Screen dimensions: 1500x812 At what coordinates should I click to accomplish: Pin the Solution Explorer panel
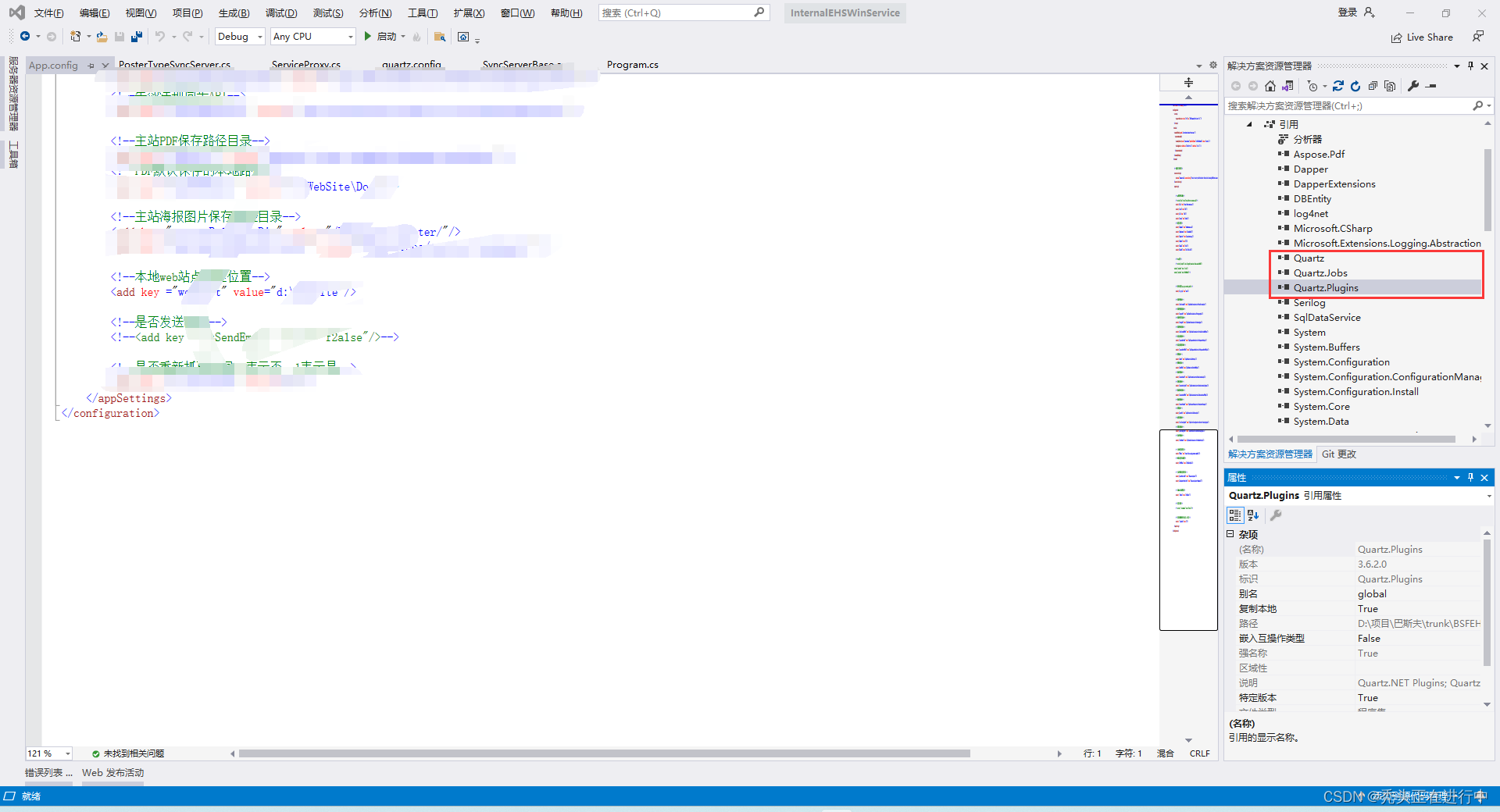click(x=1471, y=66)
